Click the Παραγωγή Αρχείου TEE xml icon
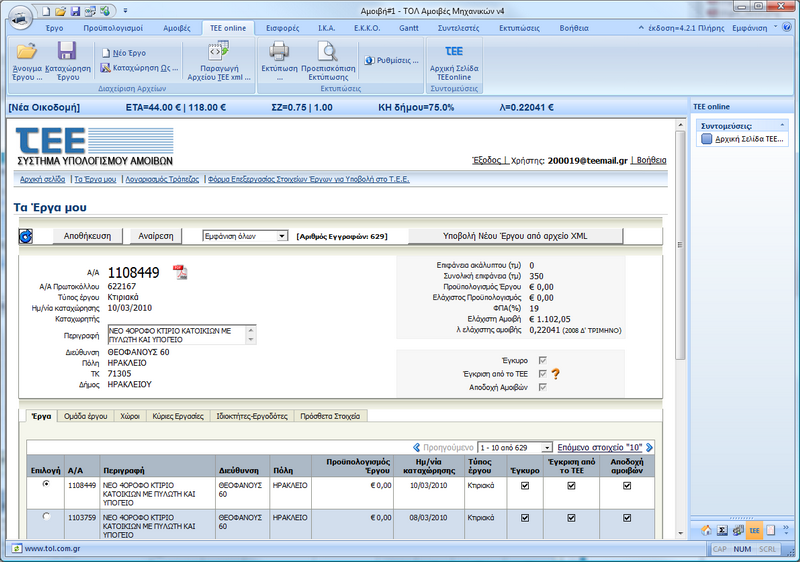800x562 pixels. click(219, 52)
